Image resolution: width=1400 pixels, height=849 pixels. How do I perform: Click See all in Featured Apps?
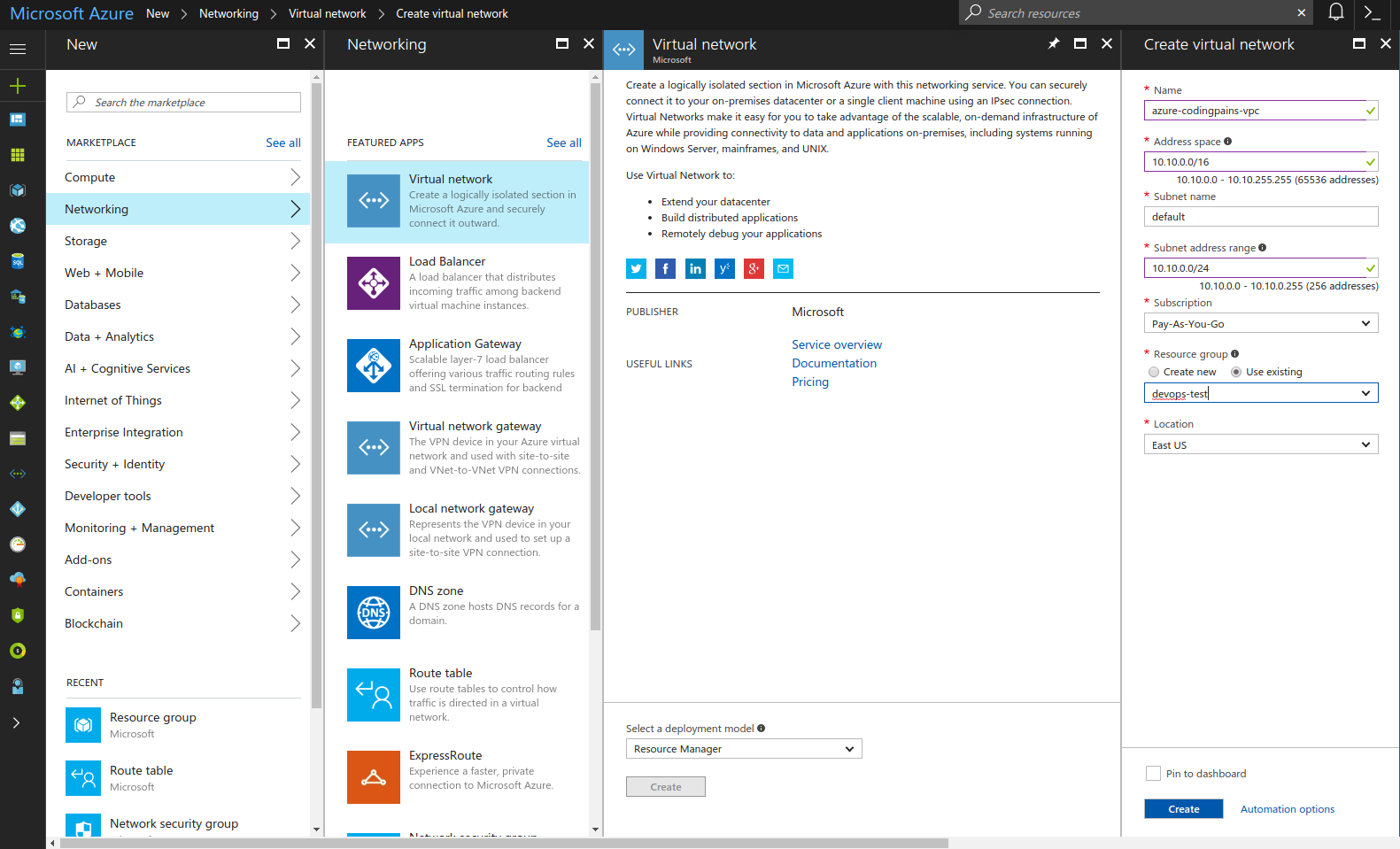coord(564,143)
